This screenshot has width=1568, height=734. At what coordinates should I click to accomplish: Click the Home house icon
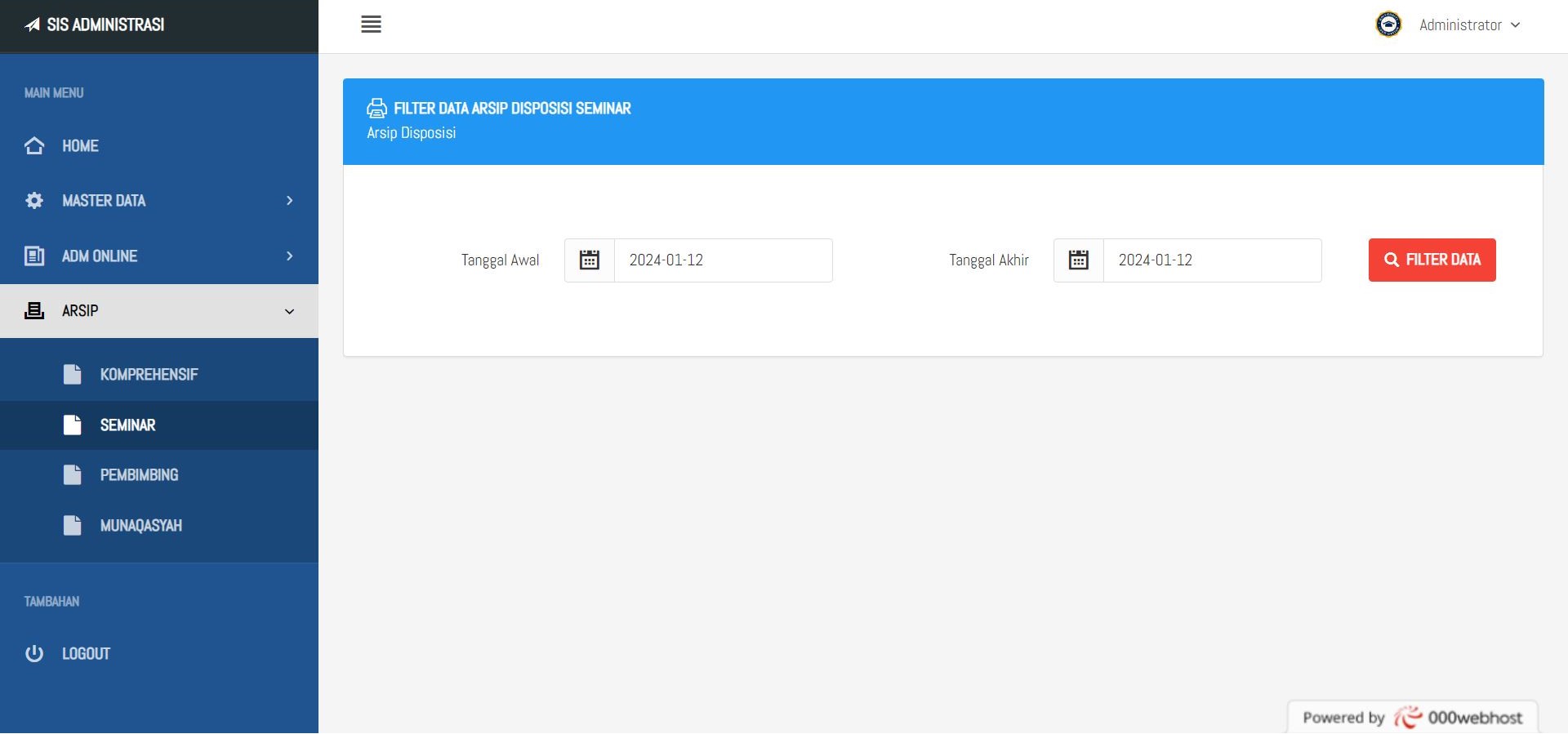click(34, 146)
